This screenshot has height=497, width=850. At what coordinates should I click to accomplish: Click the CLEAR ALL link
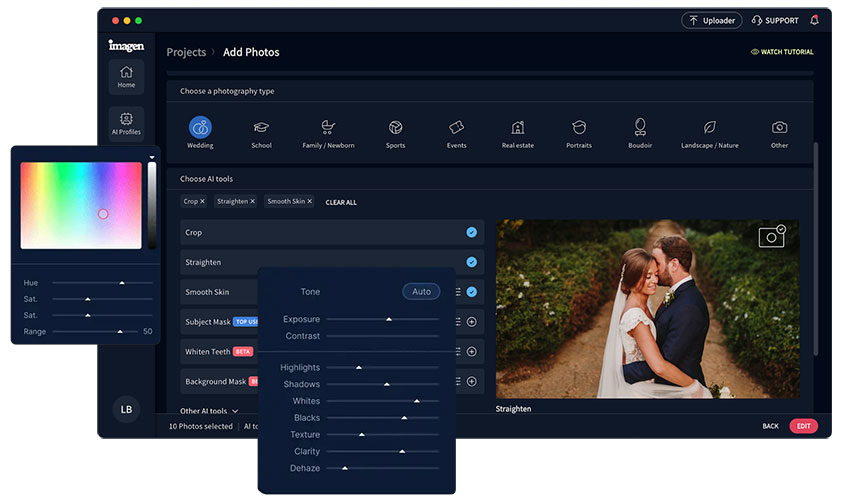tap(341, 202)
